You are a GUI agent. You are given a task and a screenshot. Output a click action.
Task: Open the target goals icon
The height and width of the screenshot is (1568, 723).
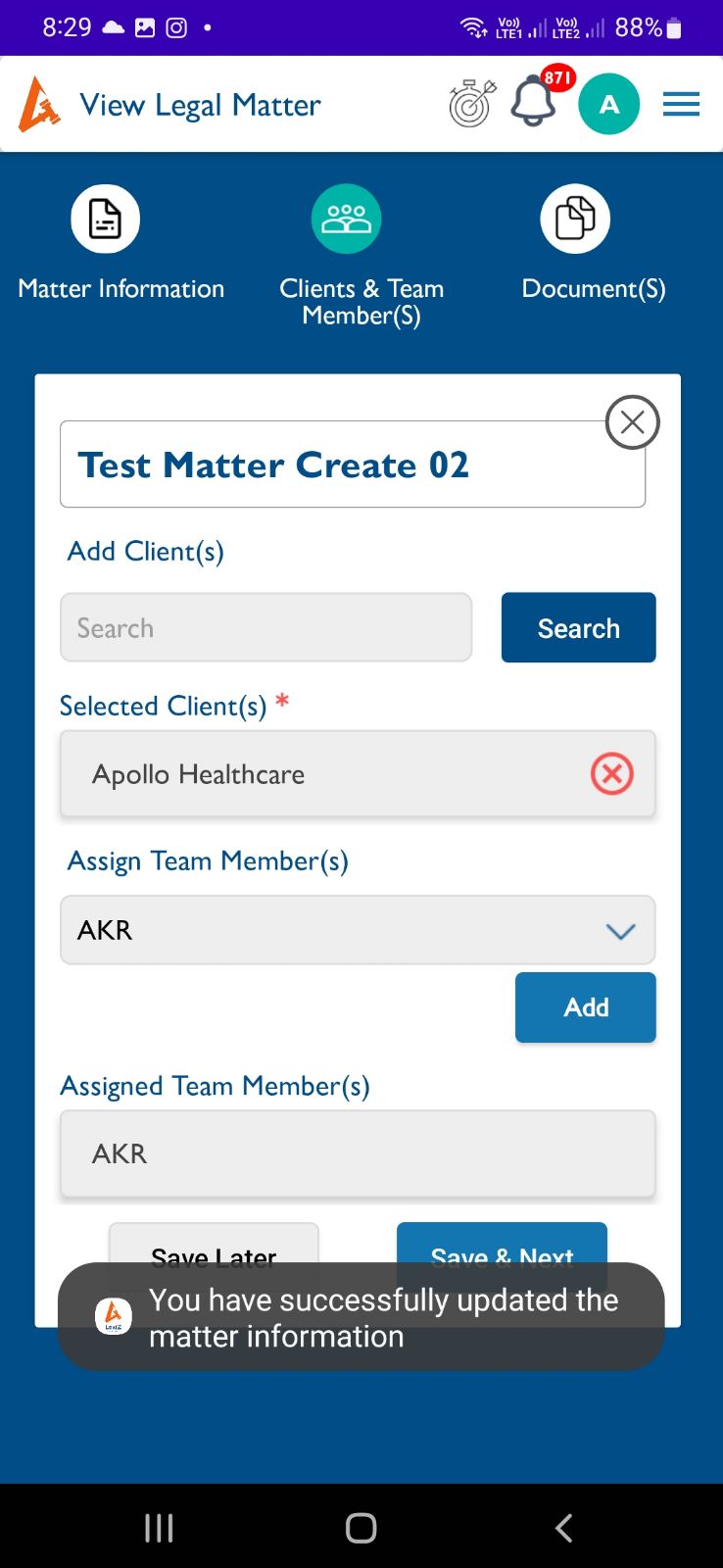pos(472,104)
